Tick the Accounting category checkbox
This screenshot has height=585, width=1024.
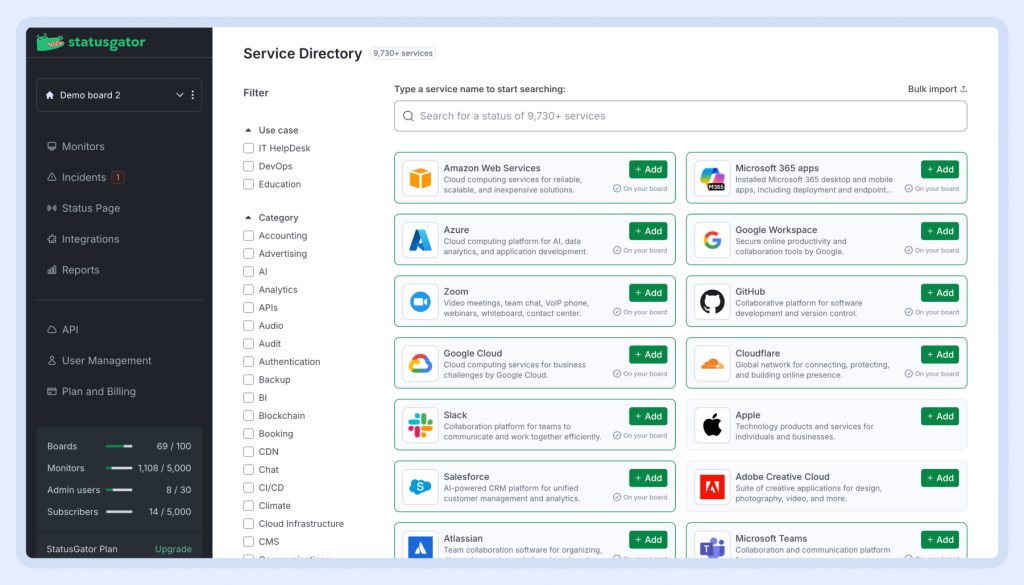coord(248,236)
